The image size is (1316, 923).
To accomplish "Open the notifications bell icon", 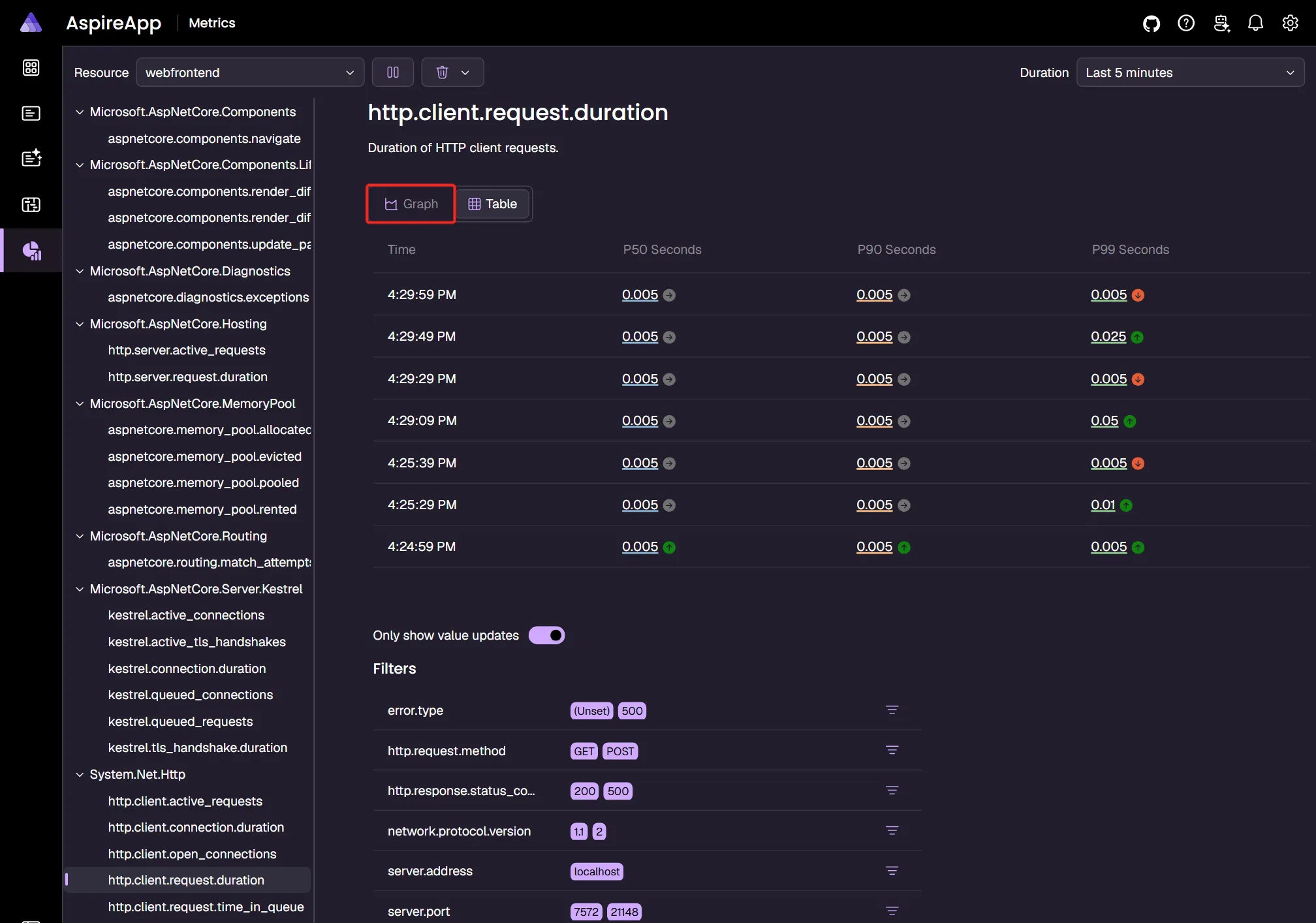I will click(x=1255, y=23).
